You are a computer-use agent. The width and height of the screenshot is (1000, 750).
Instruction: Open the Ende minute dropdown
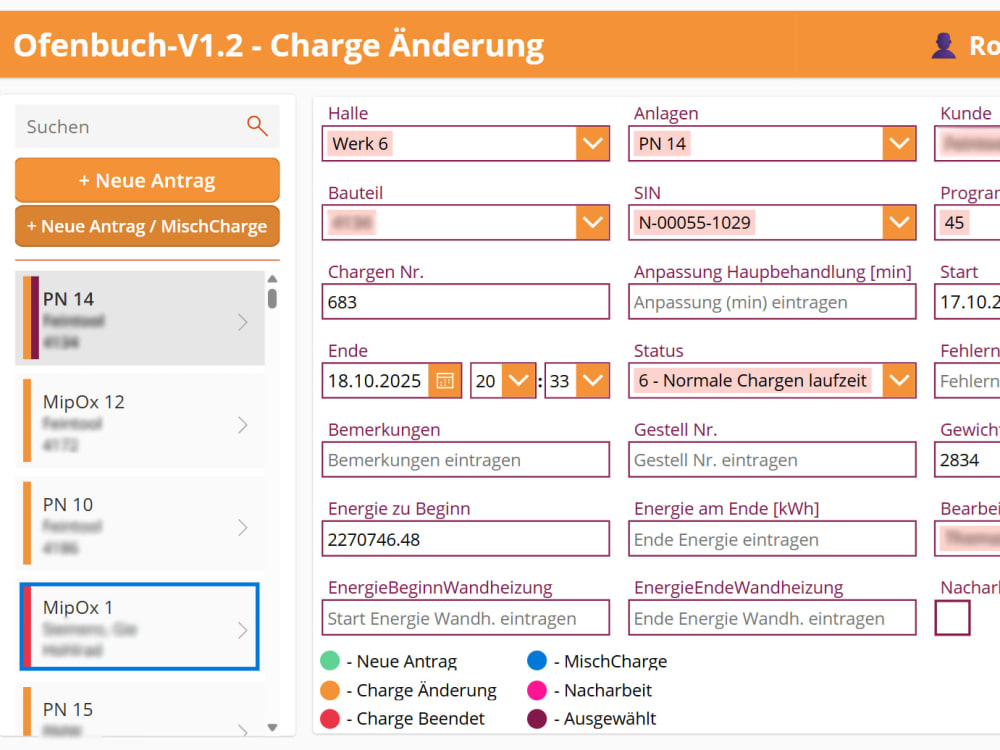pos(592,381)
